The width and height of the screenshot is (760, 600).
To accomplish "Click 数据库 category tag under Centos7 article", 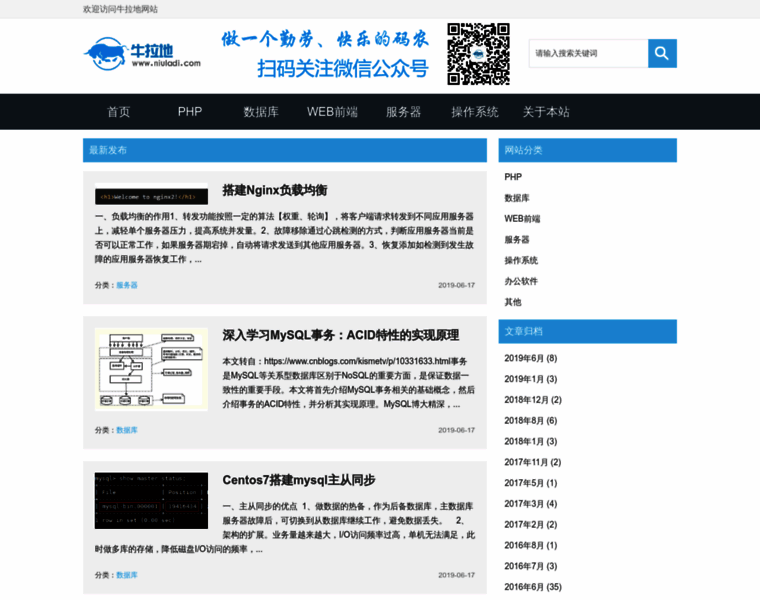I will [x=127, y=575].
